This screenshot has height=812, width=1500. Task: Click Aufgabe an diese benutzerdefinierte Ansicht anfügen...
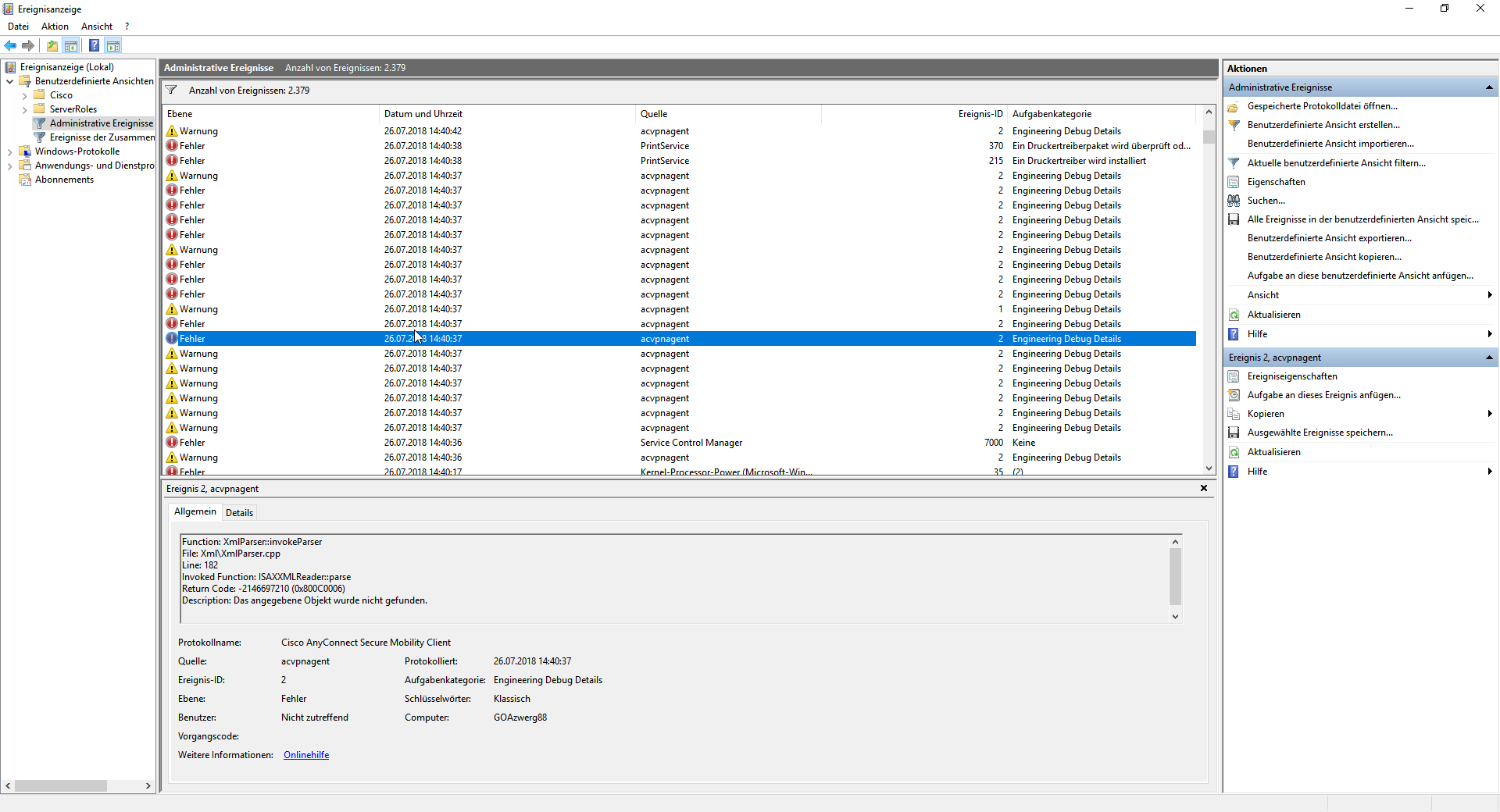click(x=1360, y=276)
